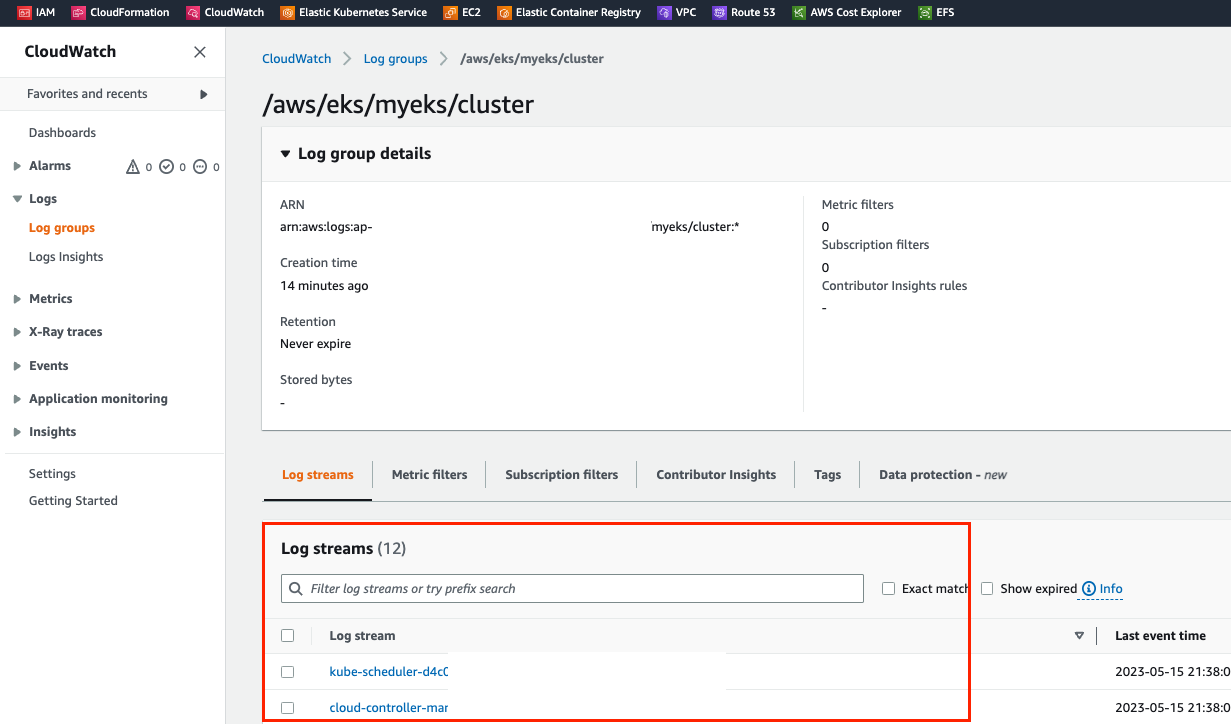Screen dimensions: 1231x724
Task: Expand the Metrics section
Action: click(x=17, y=299)
